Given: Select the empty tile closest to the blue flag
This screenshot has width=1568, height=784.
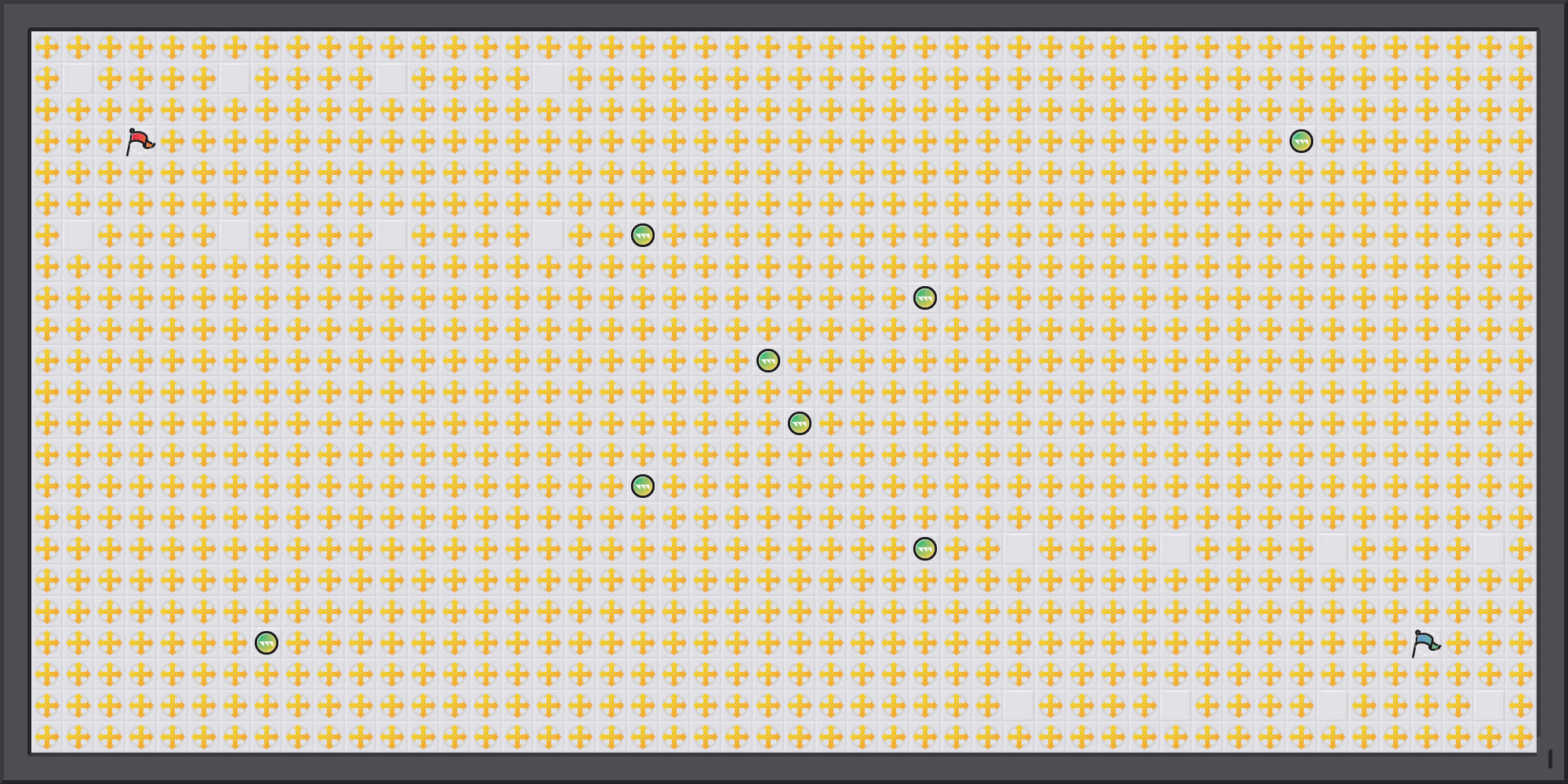Looking at the screenshot, I should click(x=1490, y=706).
